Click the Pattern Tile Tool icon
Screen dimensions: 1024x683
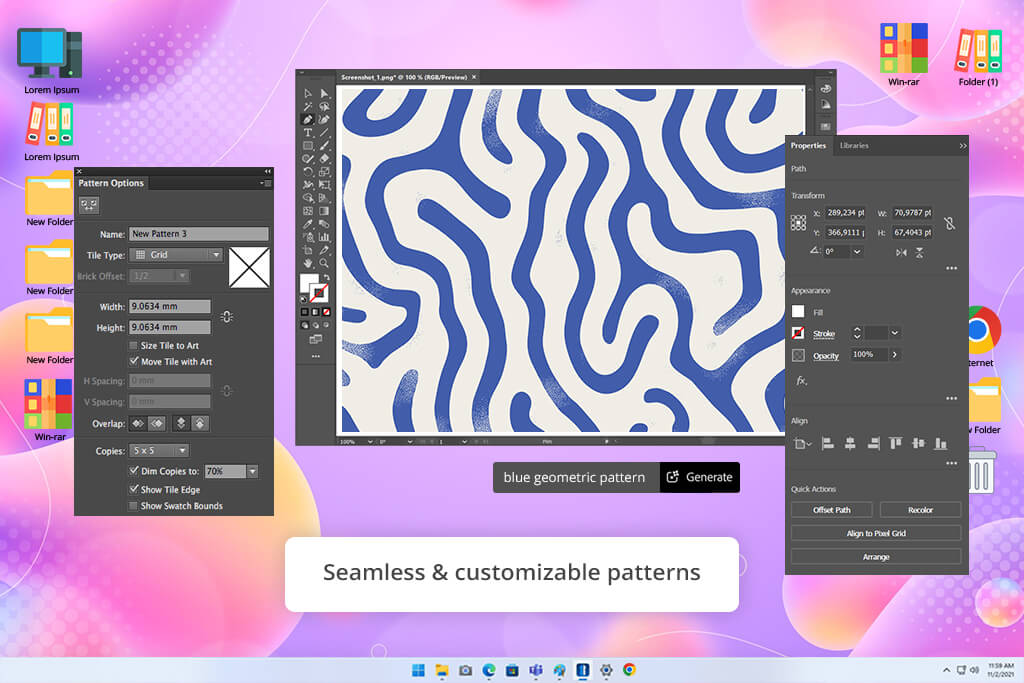[x=89, y=204]
